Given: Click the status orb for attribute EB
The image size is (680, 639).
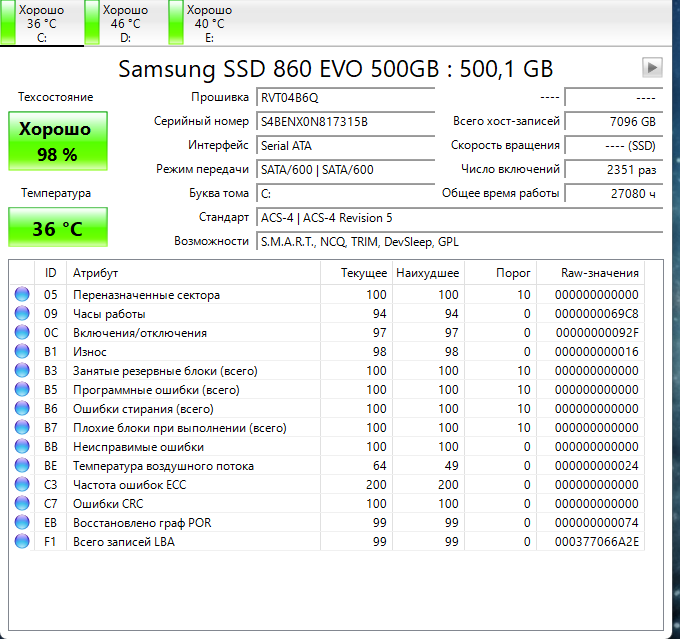Looking at the screenshot, I should (x=22, y=522).
